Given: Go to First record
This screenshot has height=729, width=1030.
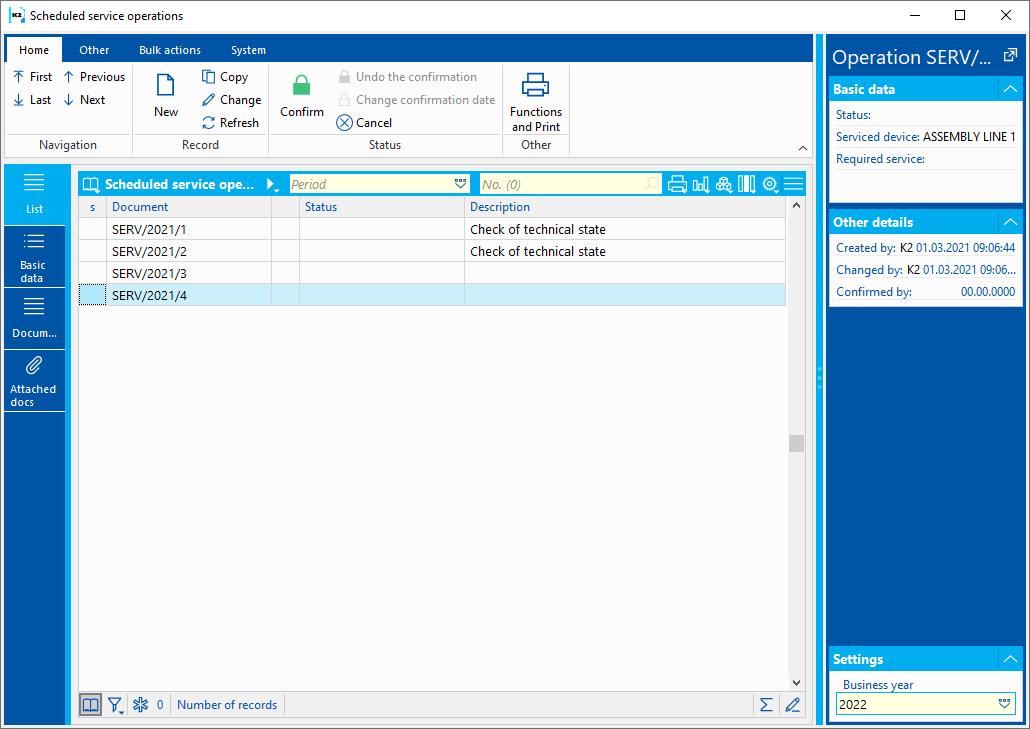Looking at the screenshot, I should 32,77.
